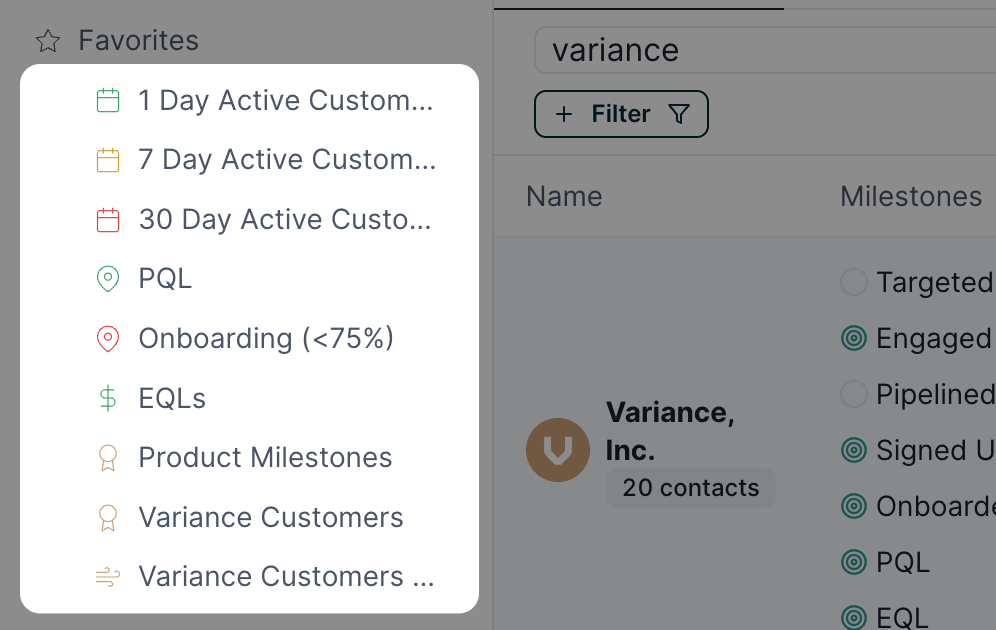Click orange calendar icon for 7 Day Active
This screenshot has height=630, width=996.
click(x=108, y=160)
